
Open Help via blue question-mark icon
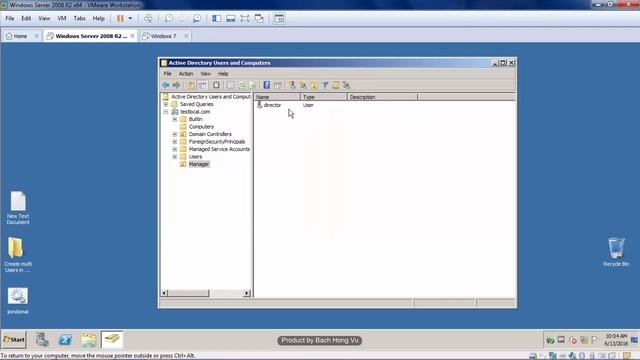pos(267,85)
